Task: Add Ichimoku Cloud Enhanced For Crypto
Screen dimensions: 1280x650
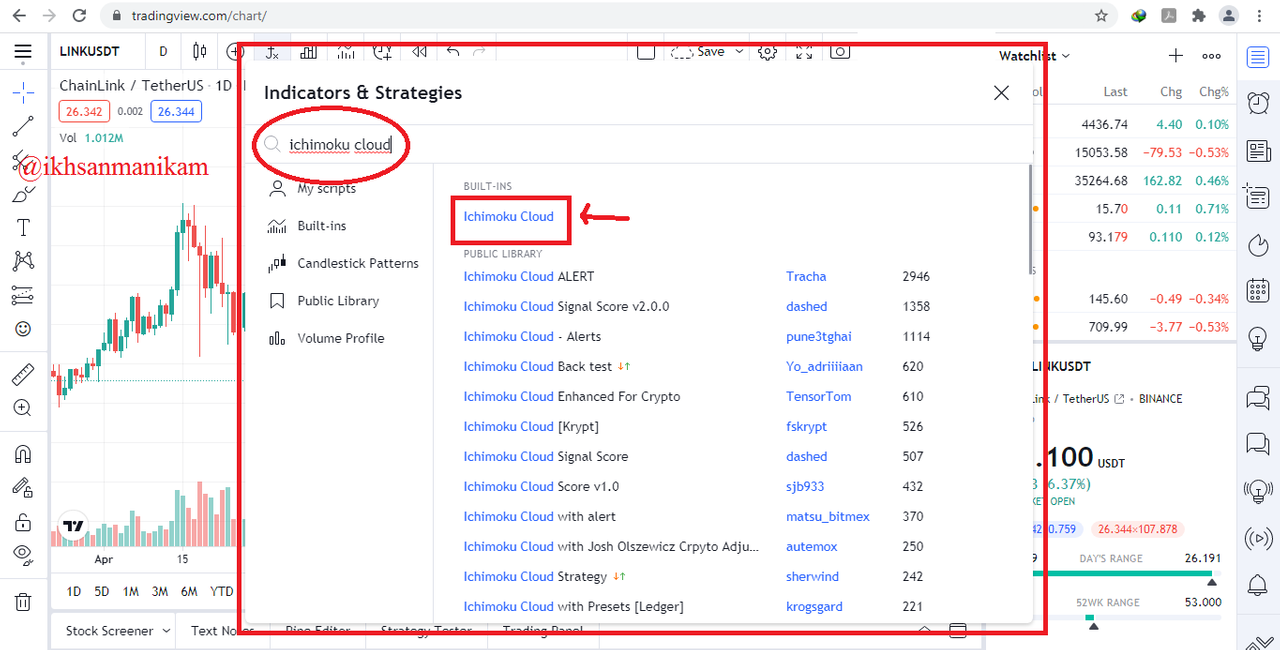Action: (572, 396)
